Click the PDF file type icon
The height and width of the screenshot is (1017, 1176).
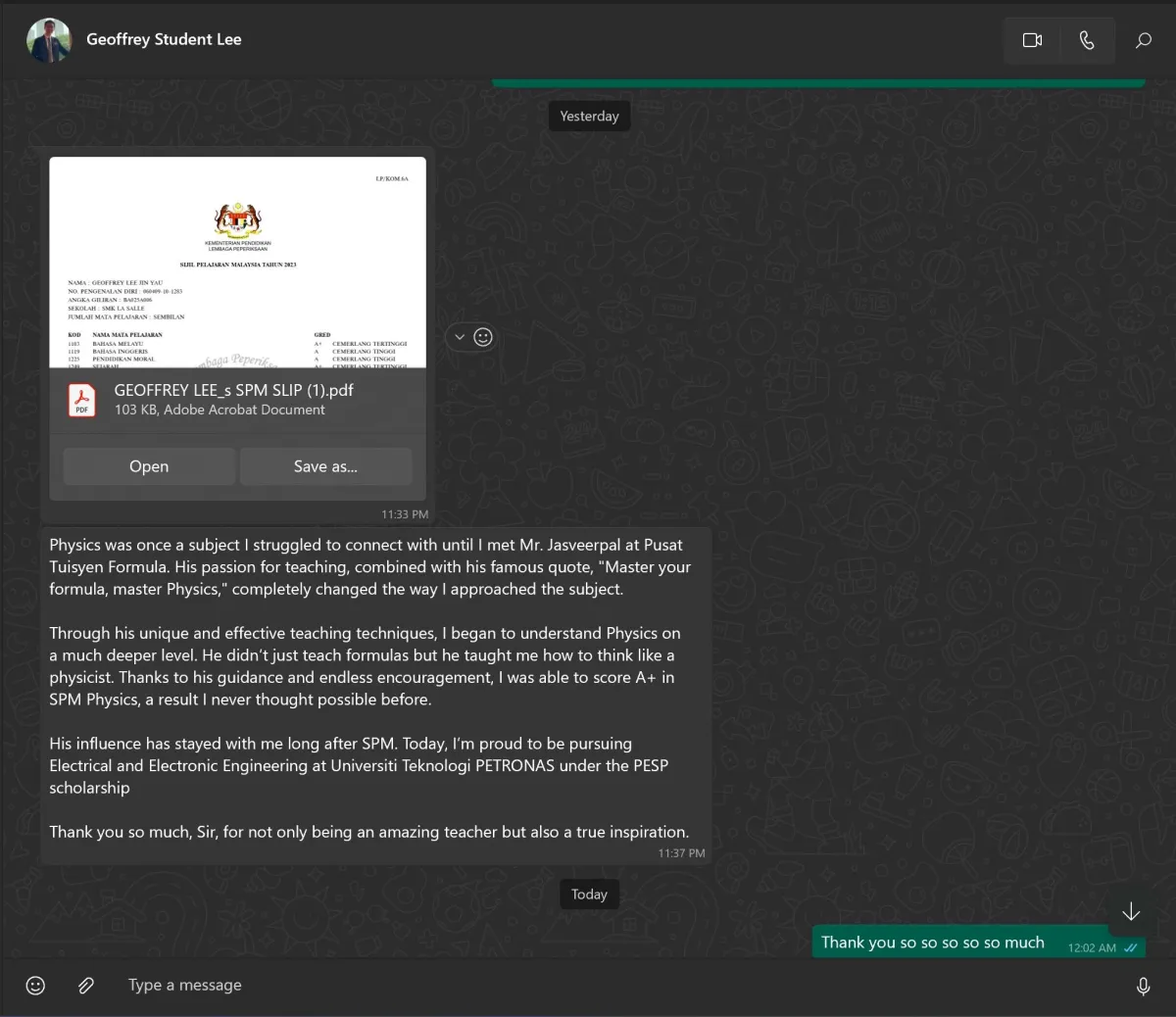[x=81, y=400]
